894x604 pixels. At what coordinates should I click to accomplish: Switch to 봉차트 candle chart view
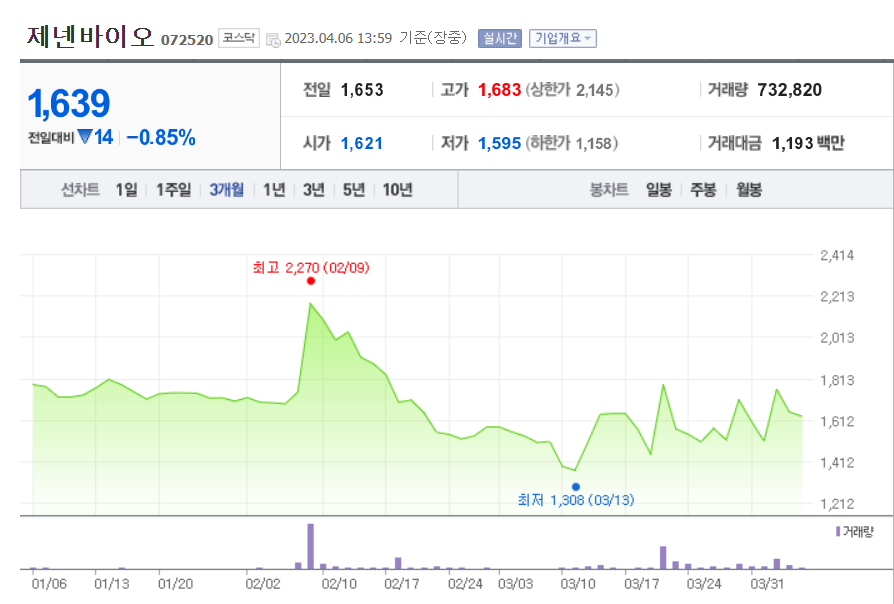click(x=608, y=189)
